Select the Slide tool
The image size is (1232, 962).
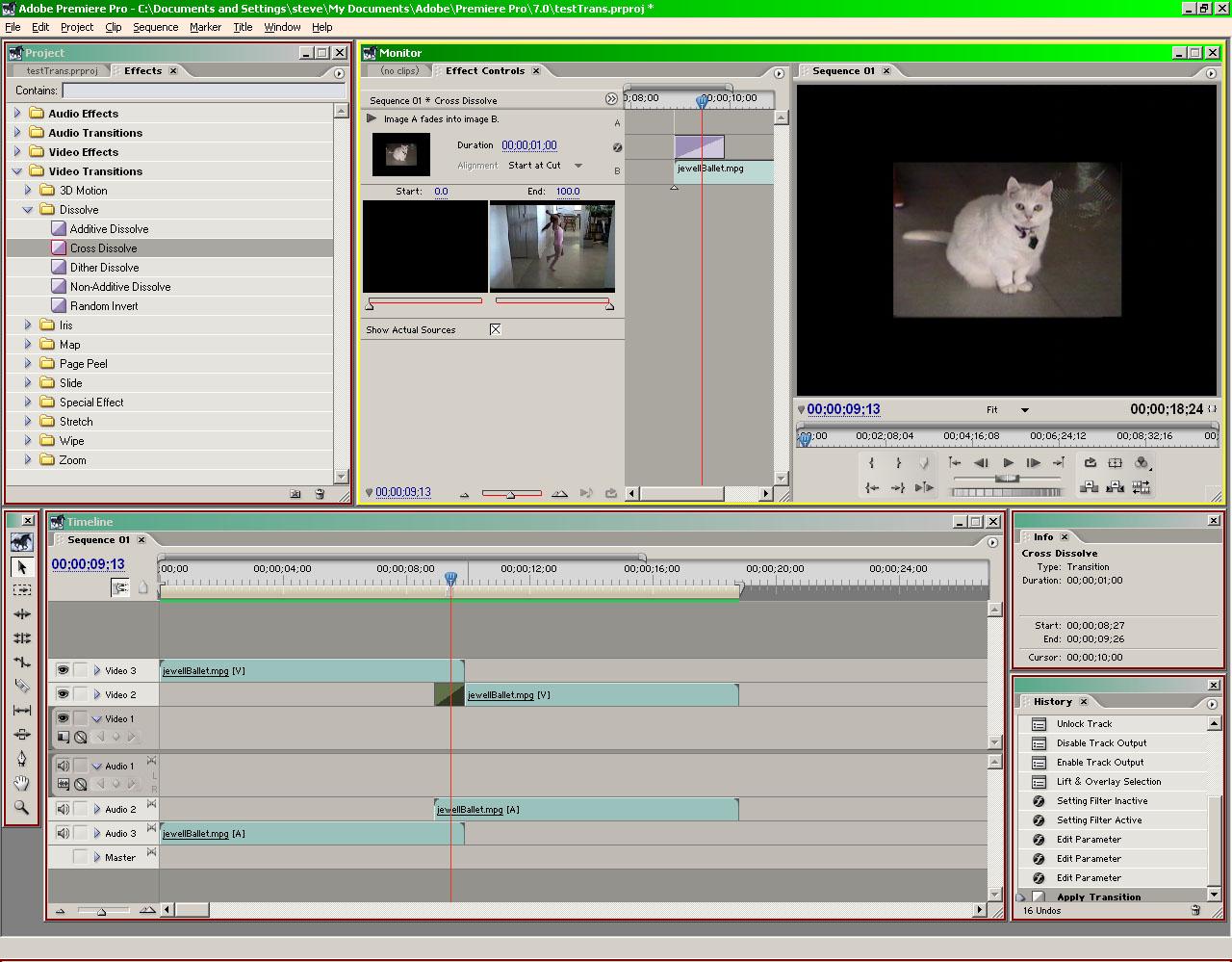tap(21, 734)
